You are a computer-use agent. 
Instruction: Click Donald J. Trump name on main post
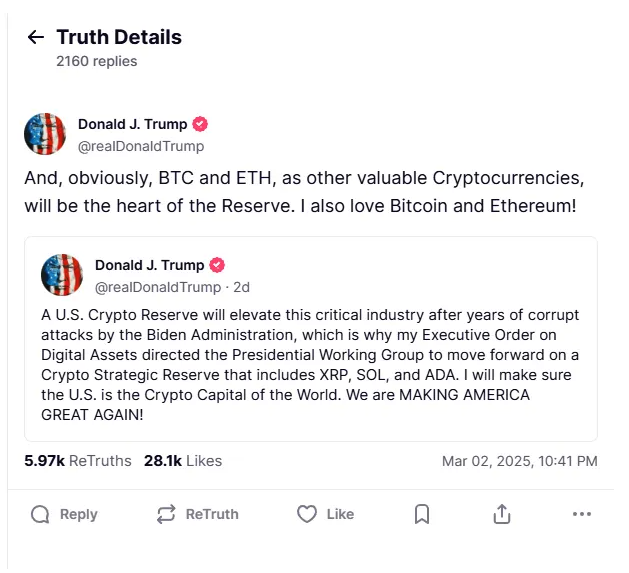[132, 125]
